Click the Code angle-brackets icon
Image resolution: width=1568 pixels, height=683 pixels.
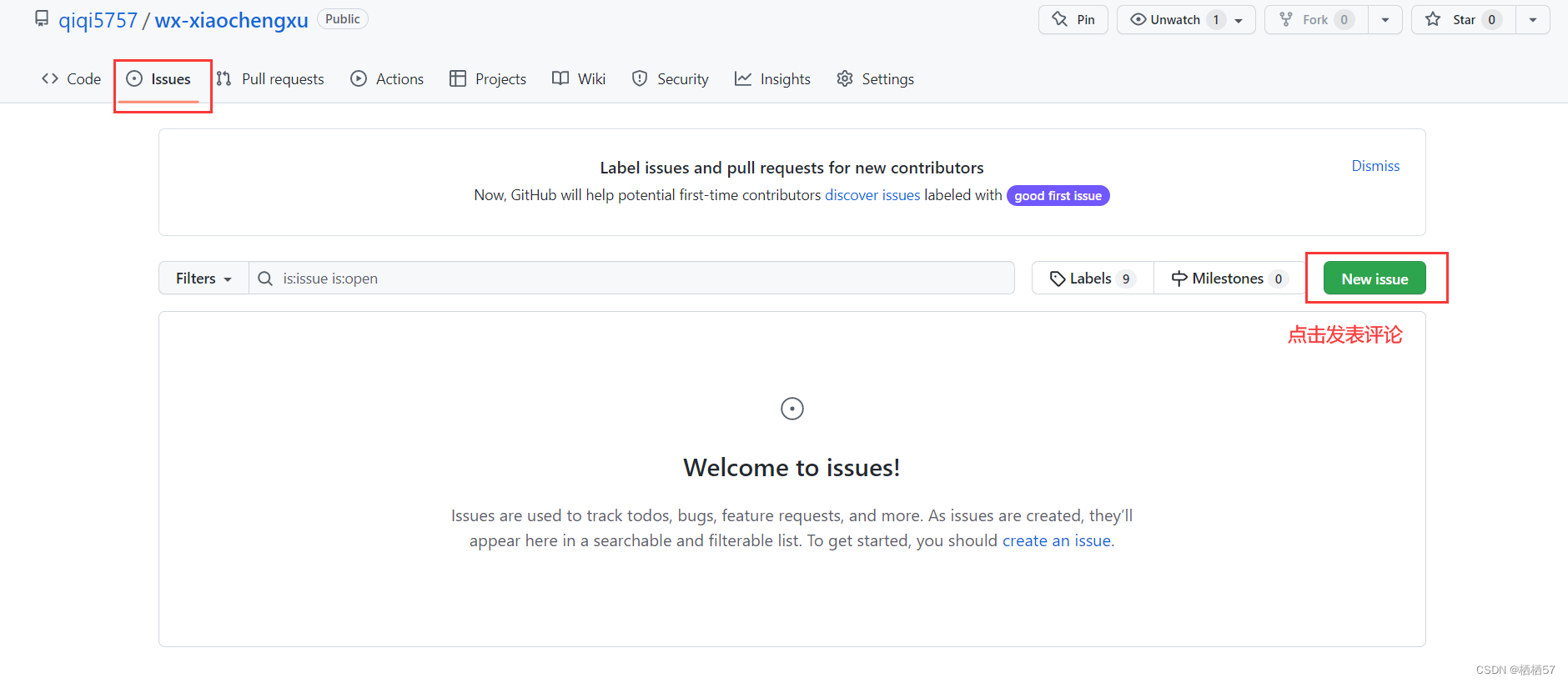(50, 78)
